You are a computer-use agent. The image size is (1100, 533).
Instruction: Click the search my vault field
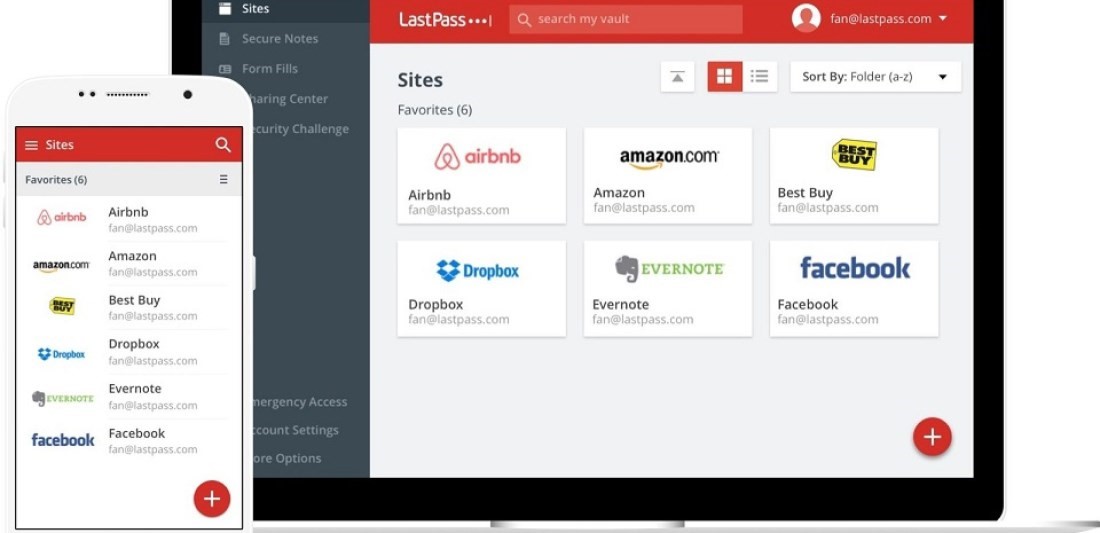coord(626,20)
